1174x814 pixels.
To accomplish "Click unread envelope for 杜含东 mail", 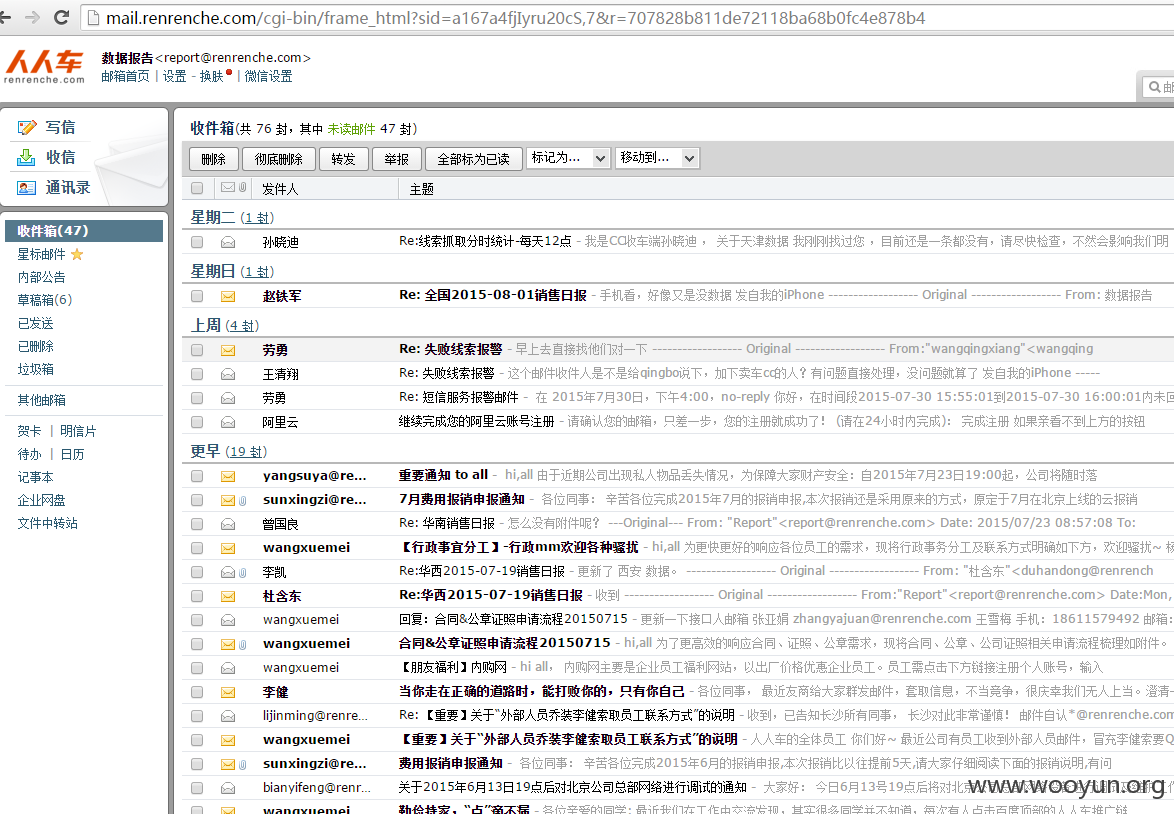I will [x=228, y=596].
